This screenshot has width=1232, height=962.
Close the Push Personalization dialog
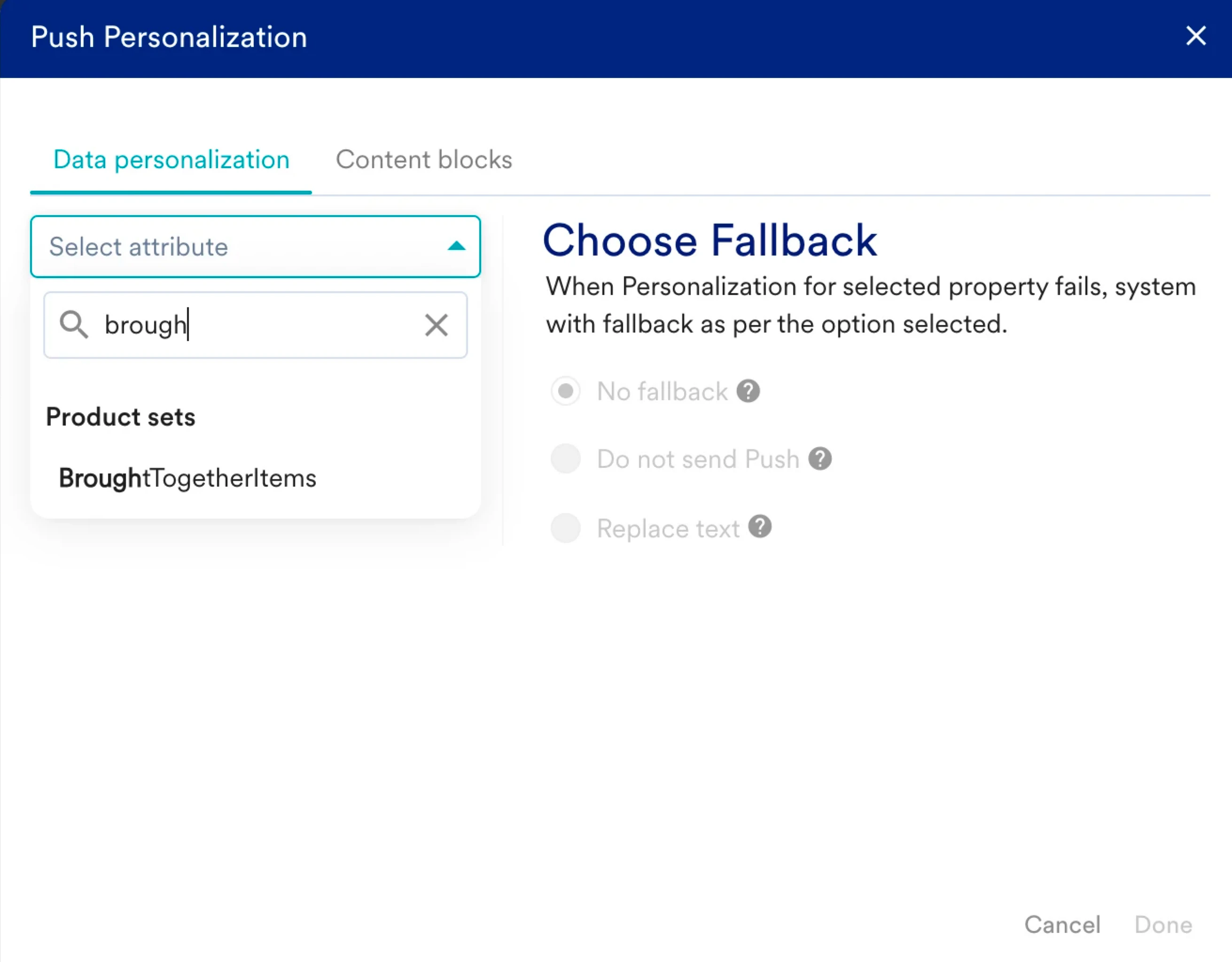(x=1195, y=36)
